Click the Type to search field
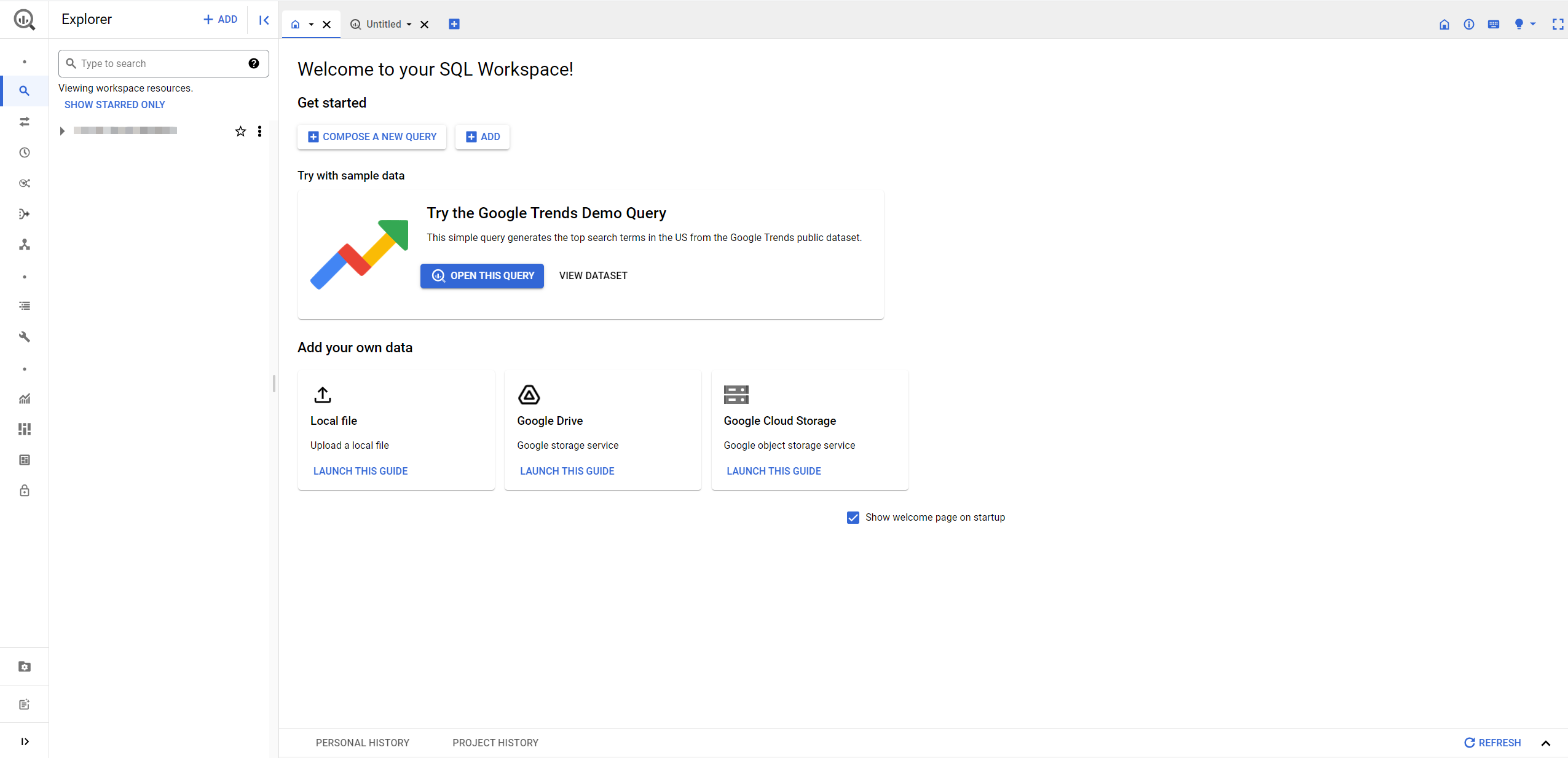This screenshot has width=1568, height=758. tap(161, 63)
